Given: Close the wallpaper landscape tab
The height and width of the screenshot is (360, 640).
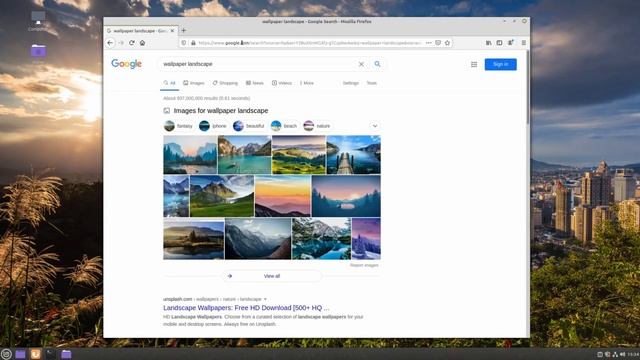Looking at the screenshot, I should point(172,31).
